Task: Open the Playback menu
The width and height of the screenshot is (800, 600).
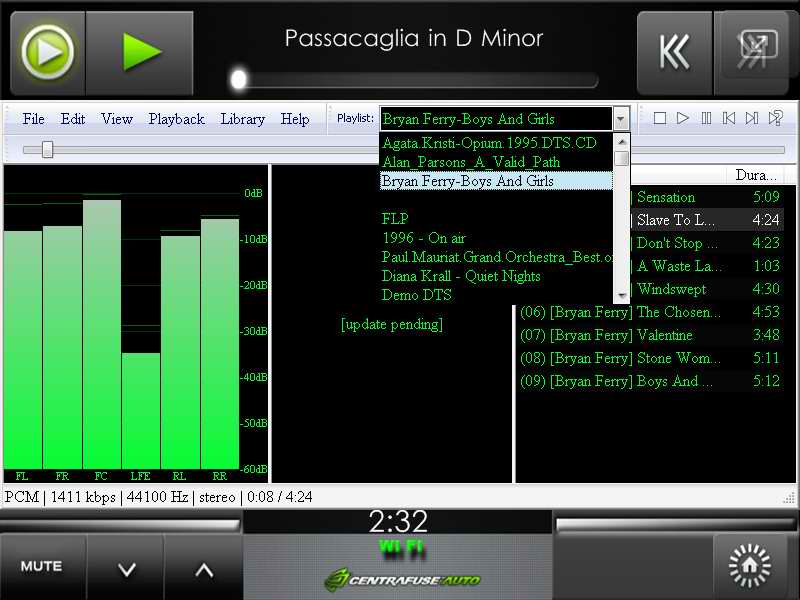Action: click(x=176, y=119)
